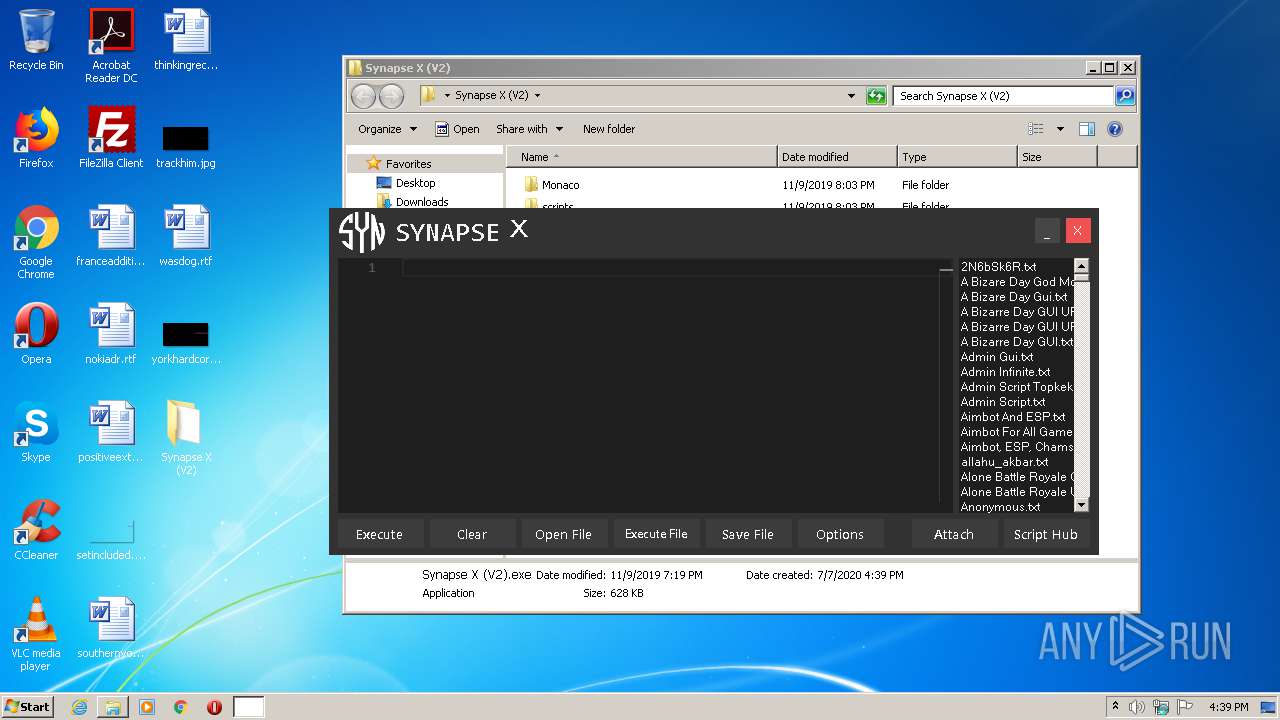Select 2N6bSk6R.txt script
Screen dimensions: 1280x720
998,267
